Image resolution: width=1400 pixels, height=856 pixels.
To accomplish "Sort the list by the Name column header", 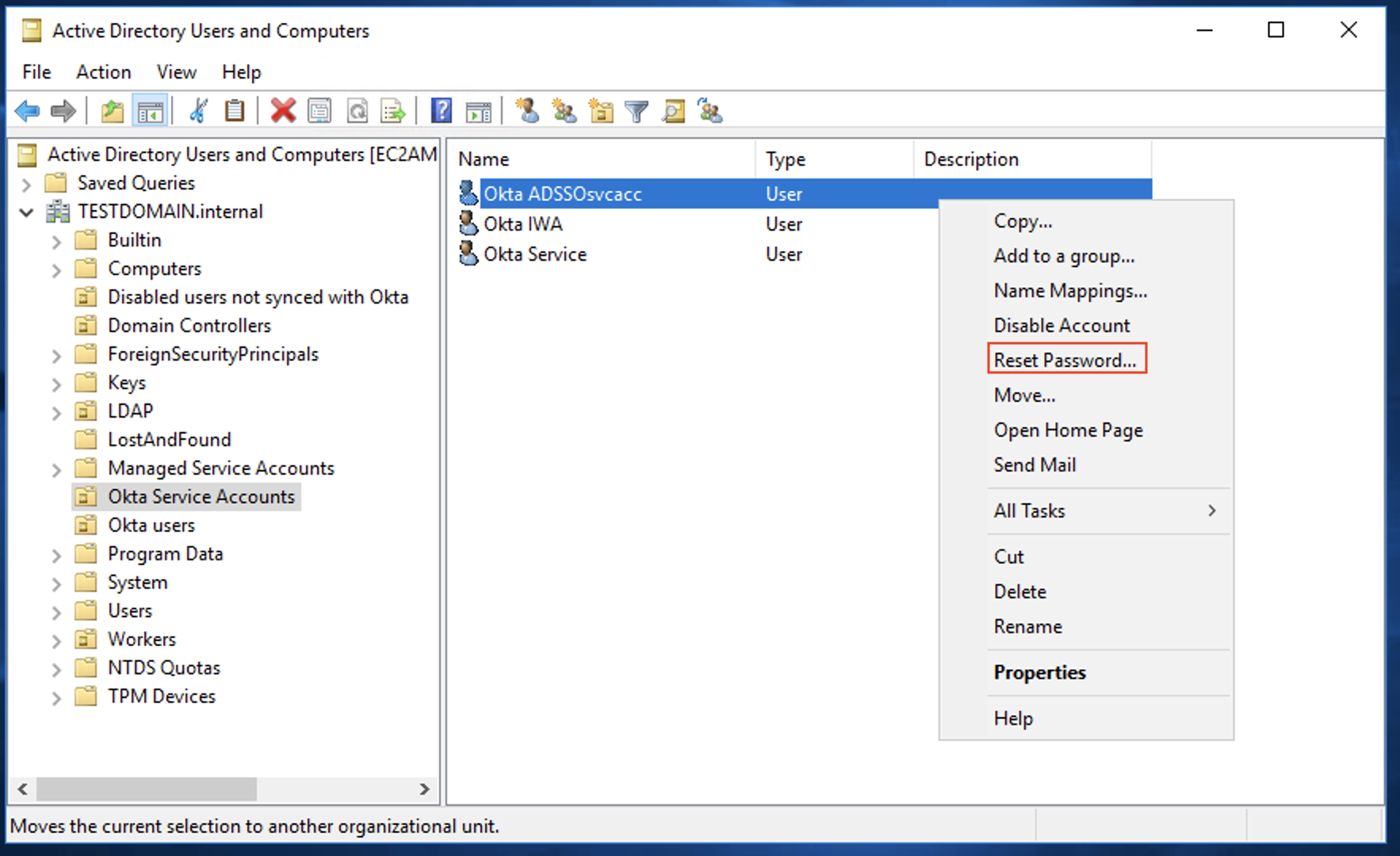I will [602, 159].
